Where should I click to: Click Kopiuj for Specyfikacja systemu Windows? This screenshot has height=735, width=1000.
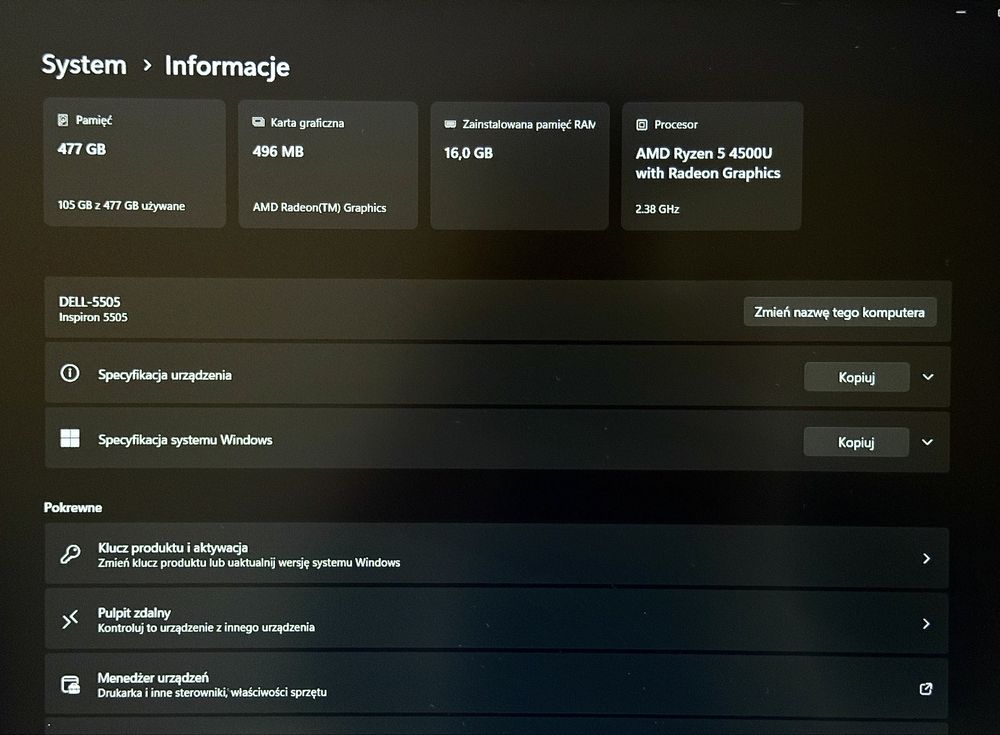point(856,442)
